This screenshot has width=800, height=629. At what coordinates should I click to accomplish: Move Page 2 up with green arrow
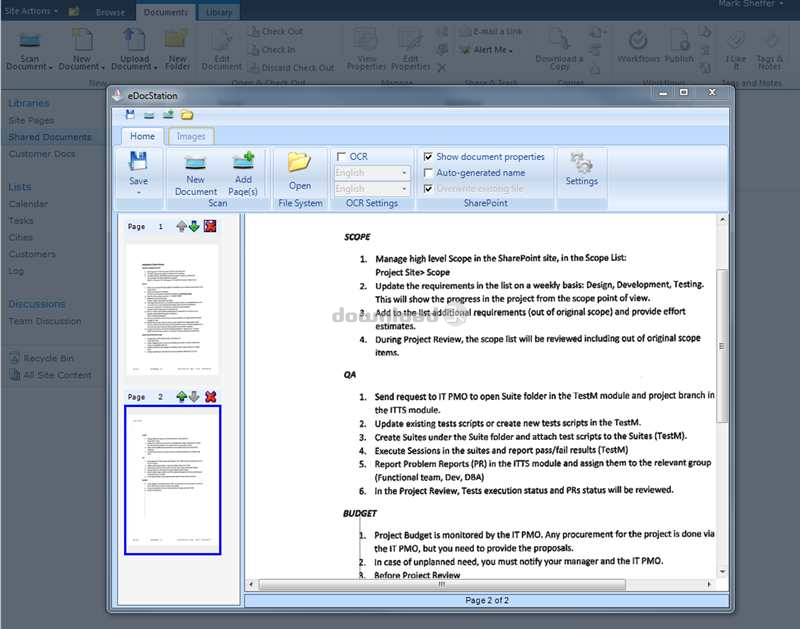pos(181,396)
